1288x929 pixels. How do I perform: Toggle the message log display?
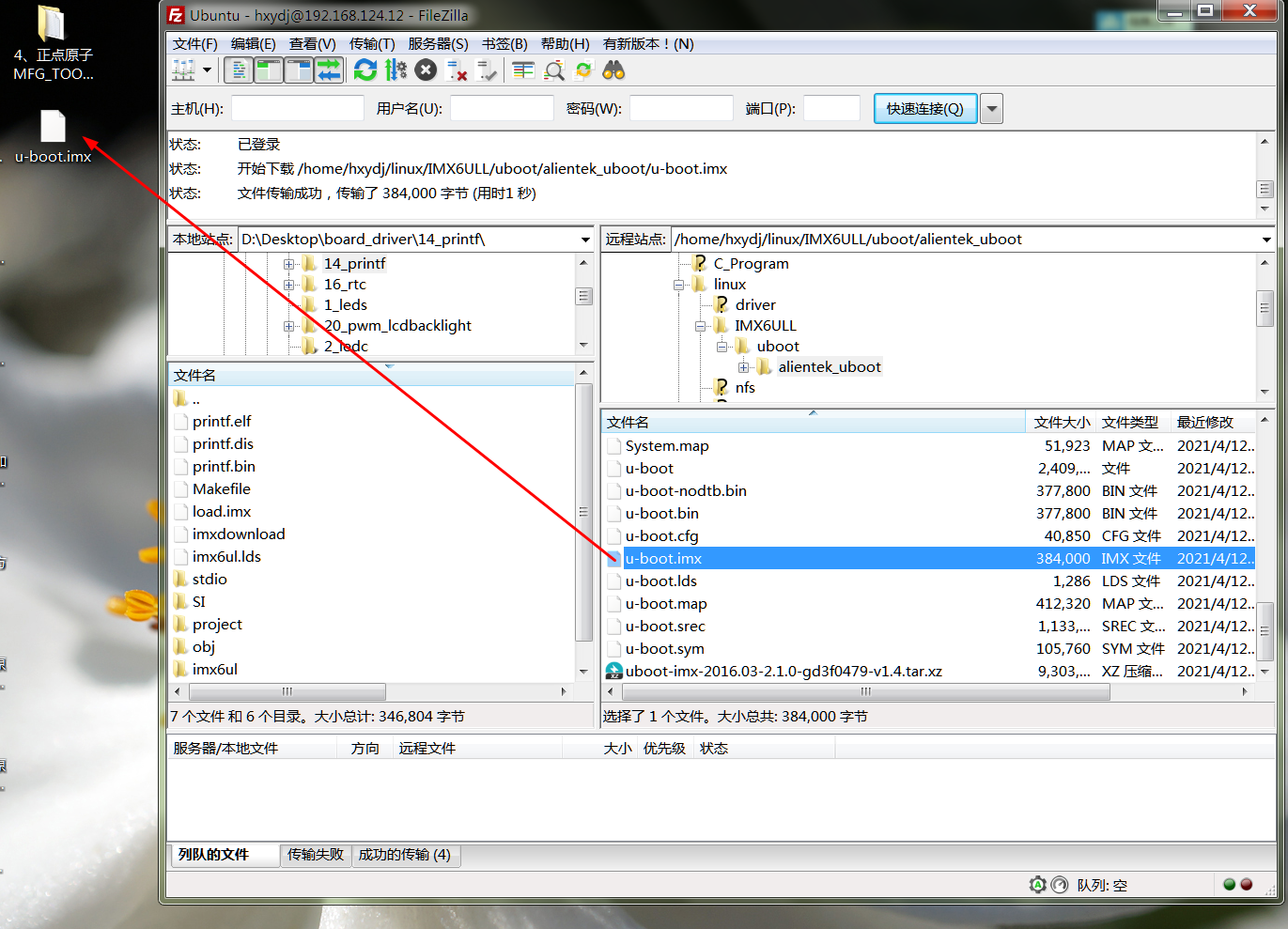click(238, 69)
